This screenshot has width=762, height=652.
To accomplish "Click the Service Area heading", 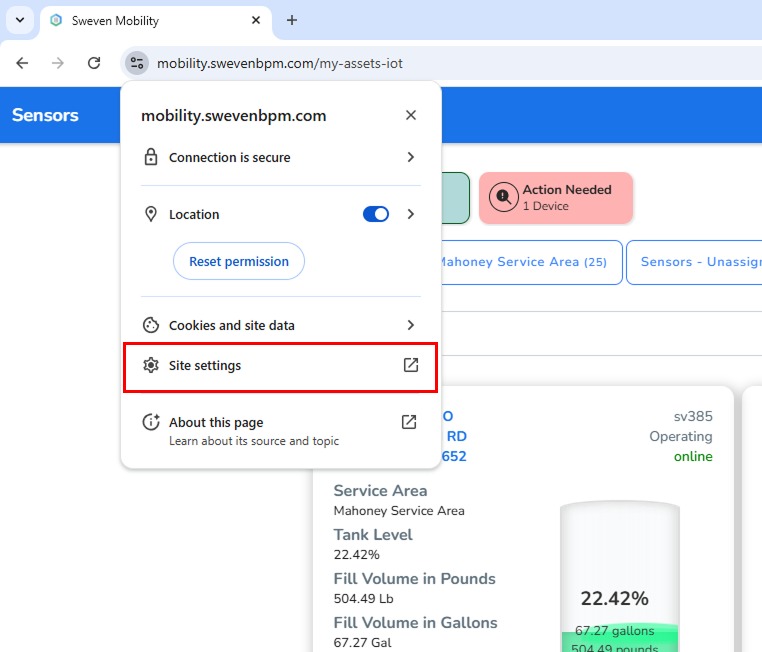I will 380,491.
